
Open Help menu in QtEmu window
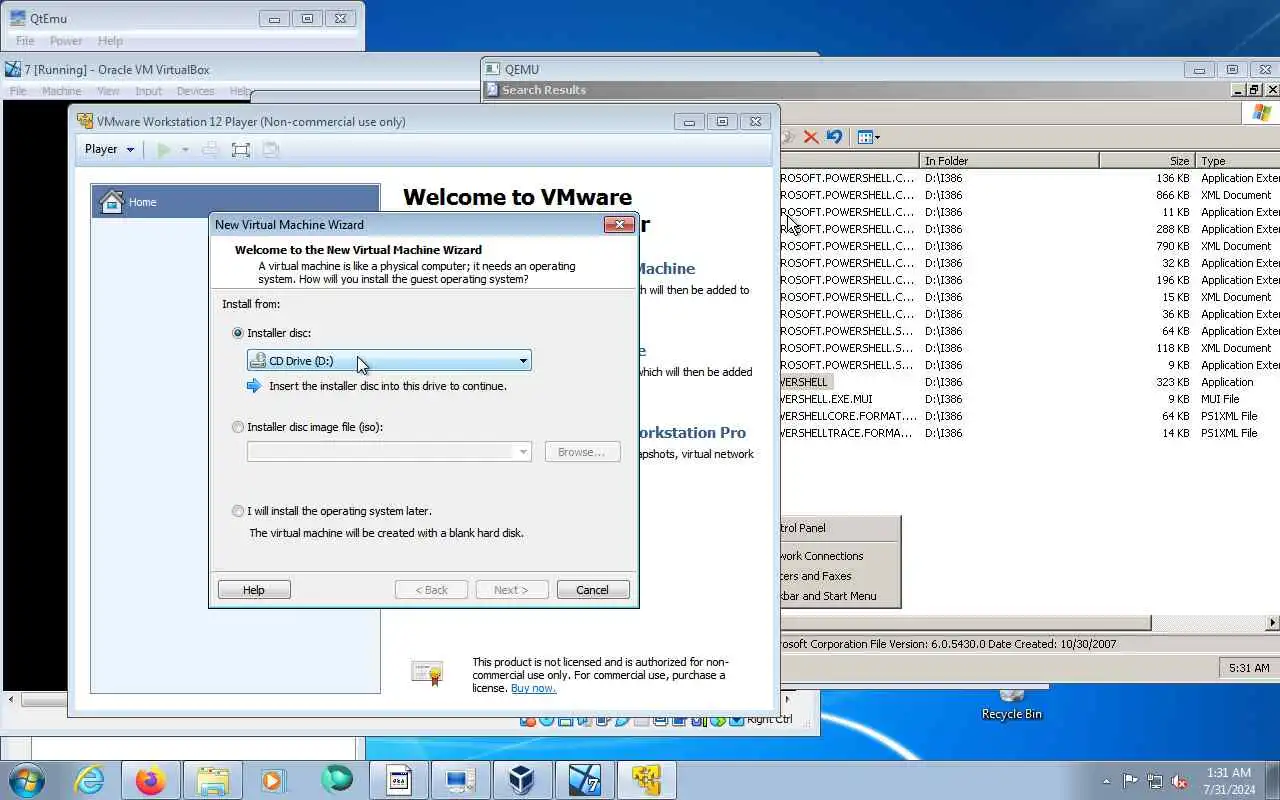pyautogui.click(x=110, y=41)
